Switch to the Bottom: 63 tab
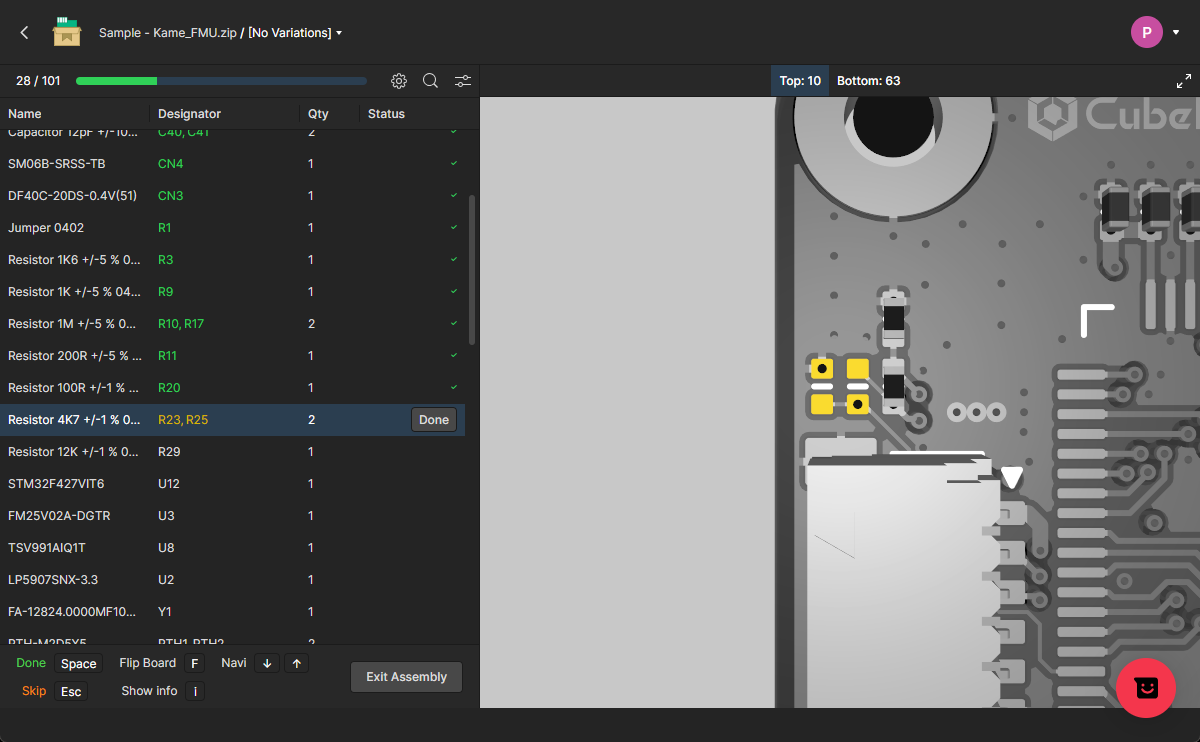This screenshot has width=1200, height=742. (x=868, y=81)
